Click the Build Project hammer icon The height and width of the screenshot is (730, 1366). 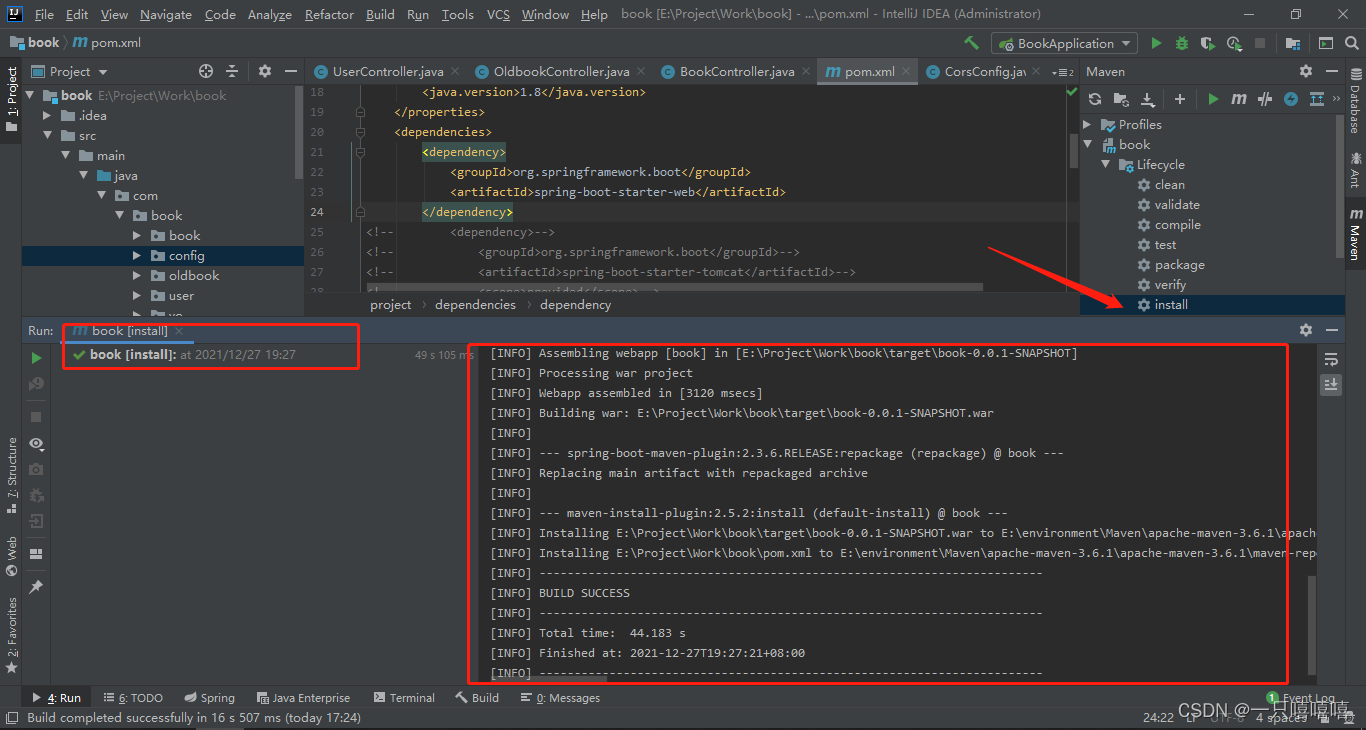[x=971, y=43]
